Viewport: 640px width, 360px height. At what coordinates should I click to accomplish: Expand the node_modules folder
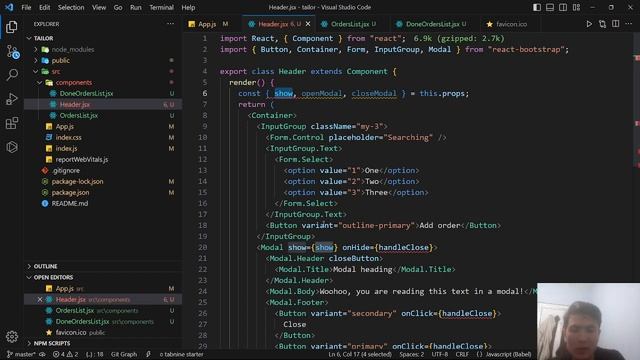(103, 49)
